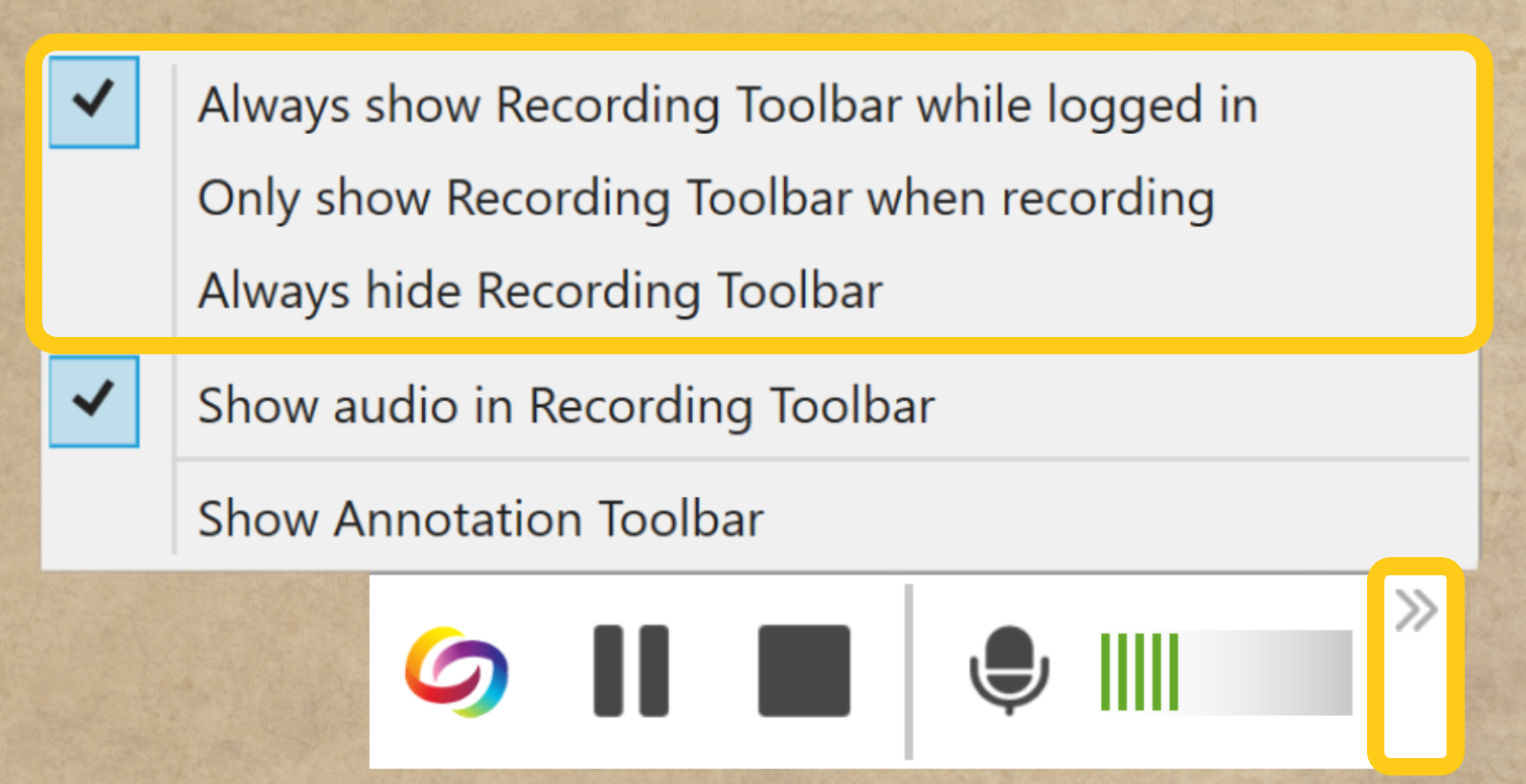The image size is (1526, 784).
Task: Click 'Always show Recording Toolbar while logged in'
Action: coord(727,104)
